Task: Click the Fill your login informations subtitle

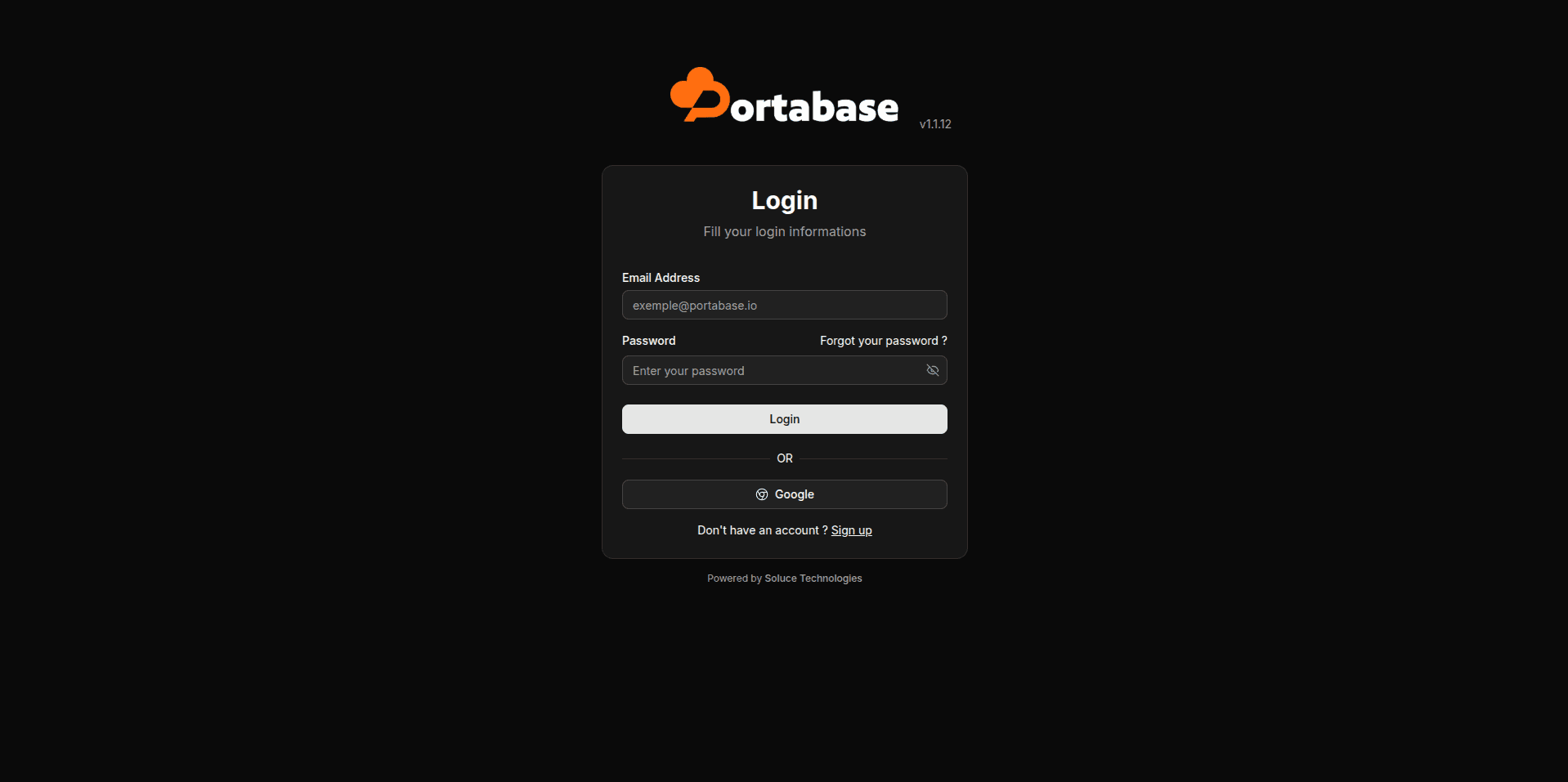Action: 784,231
